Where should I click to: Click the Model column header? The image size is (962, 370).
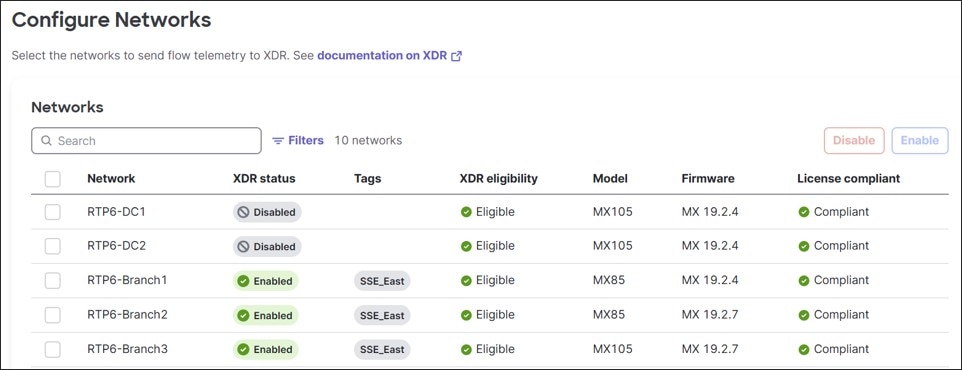(610, 179)
